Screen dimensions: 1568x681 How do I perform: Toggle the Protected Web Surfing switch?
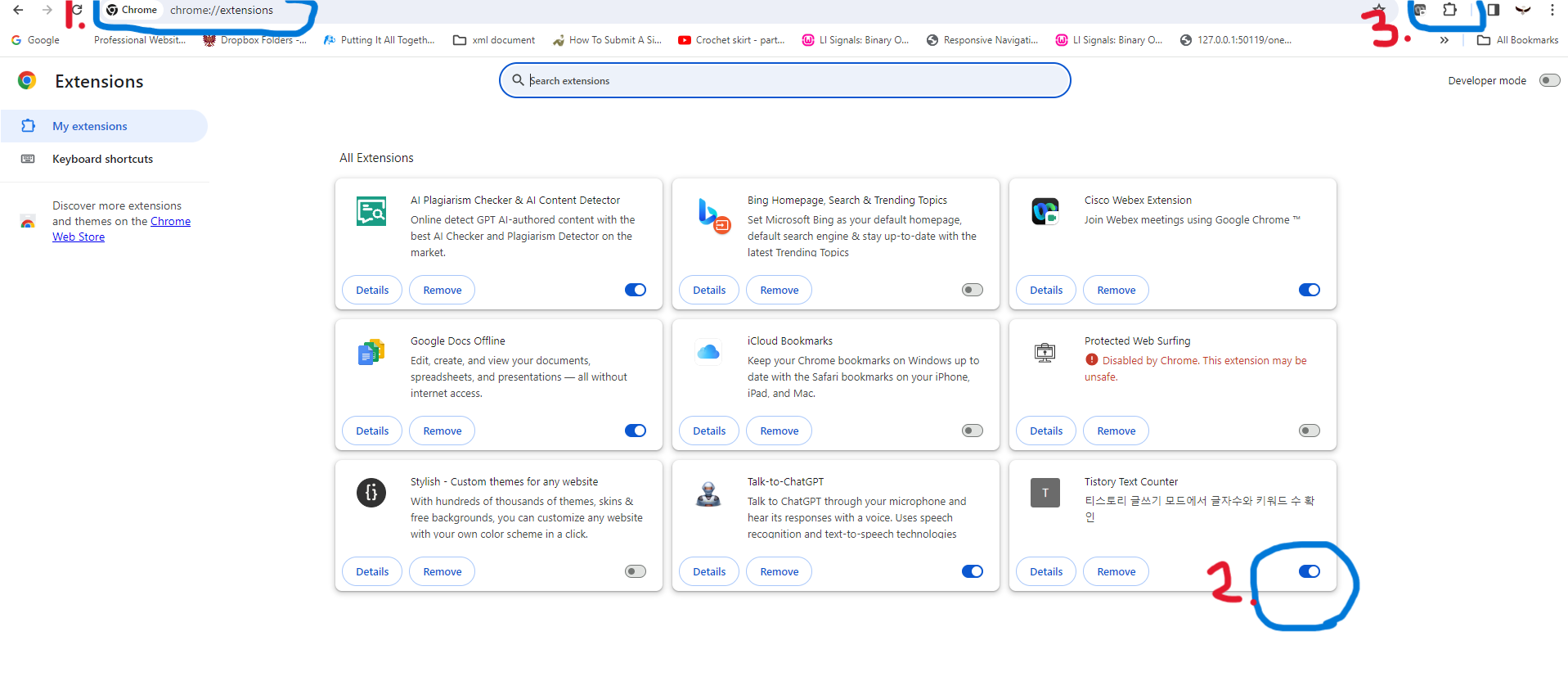1310,431
